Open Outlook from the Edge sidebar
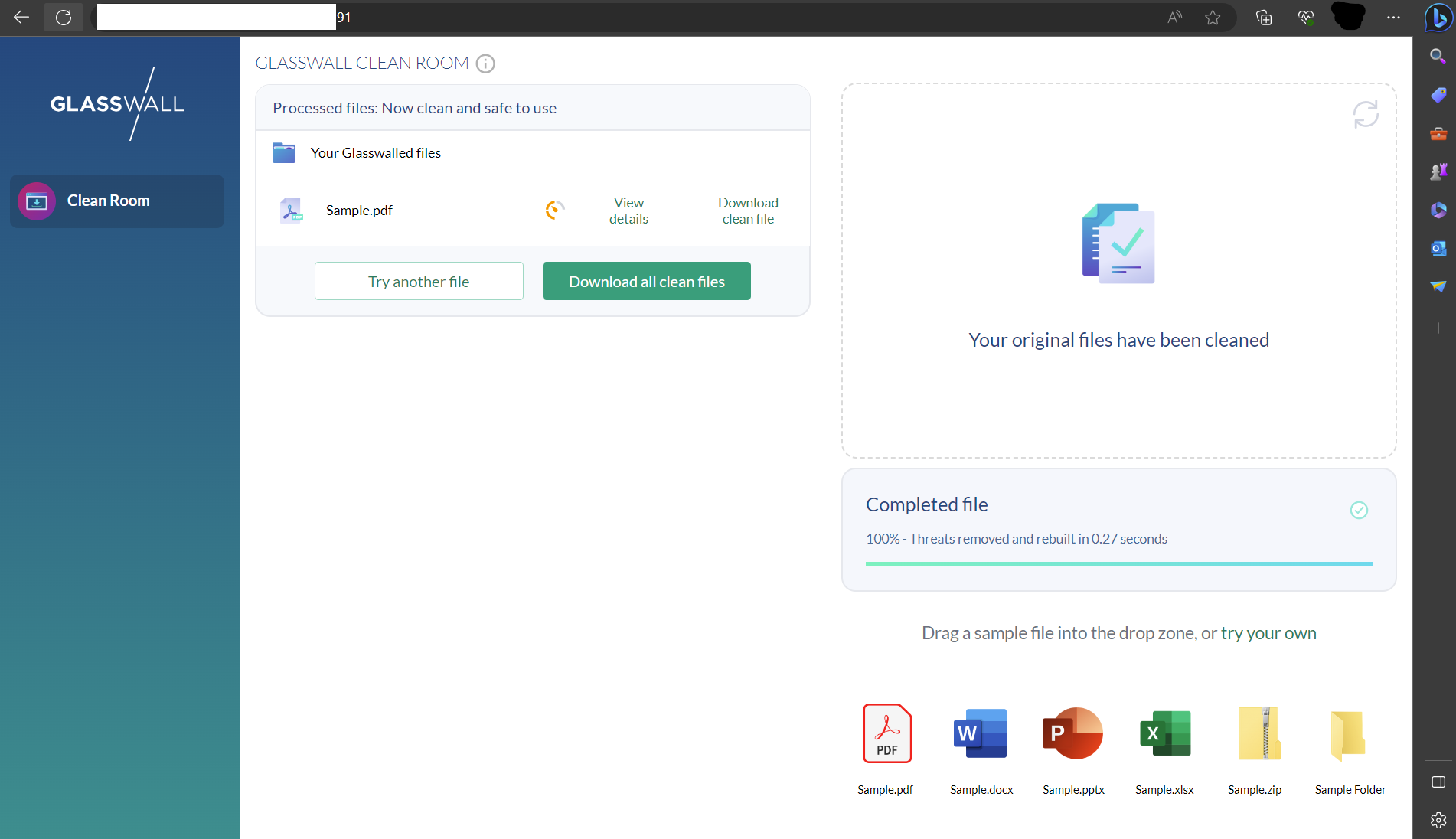Viewport: 1456px width, 839px height. tap(1438, 248)
